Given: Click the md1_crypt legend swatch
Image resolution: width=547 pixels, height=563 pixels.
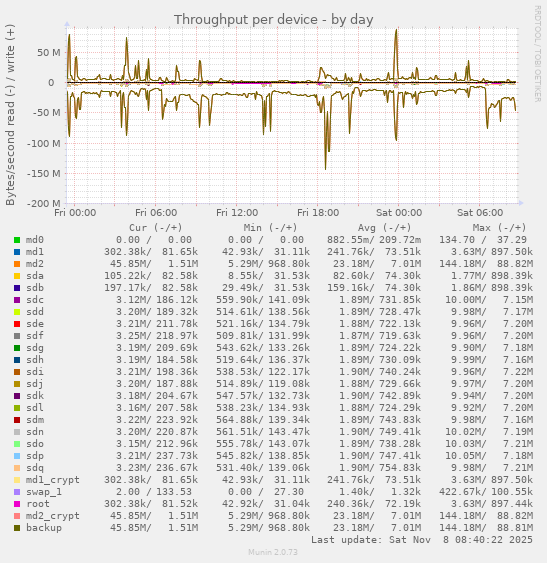Looking at the screenshot, I should (17, 480).
